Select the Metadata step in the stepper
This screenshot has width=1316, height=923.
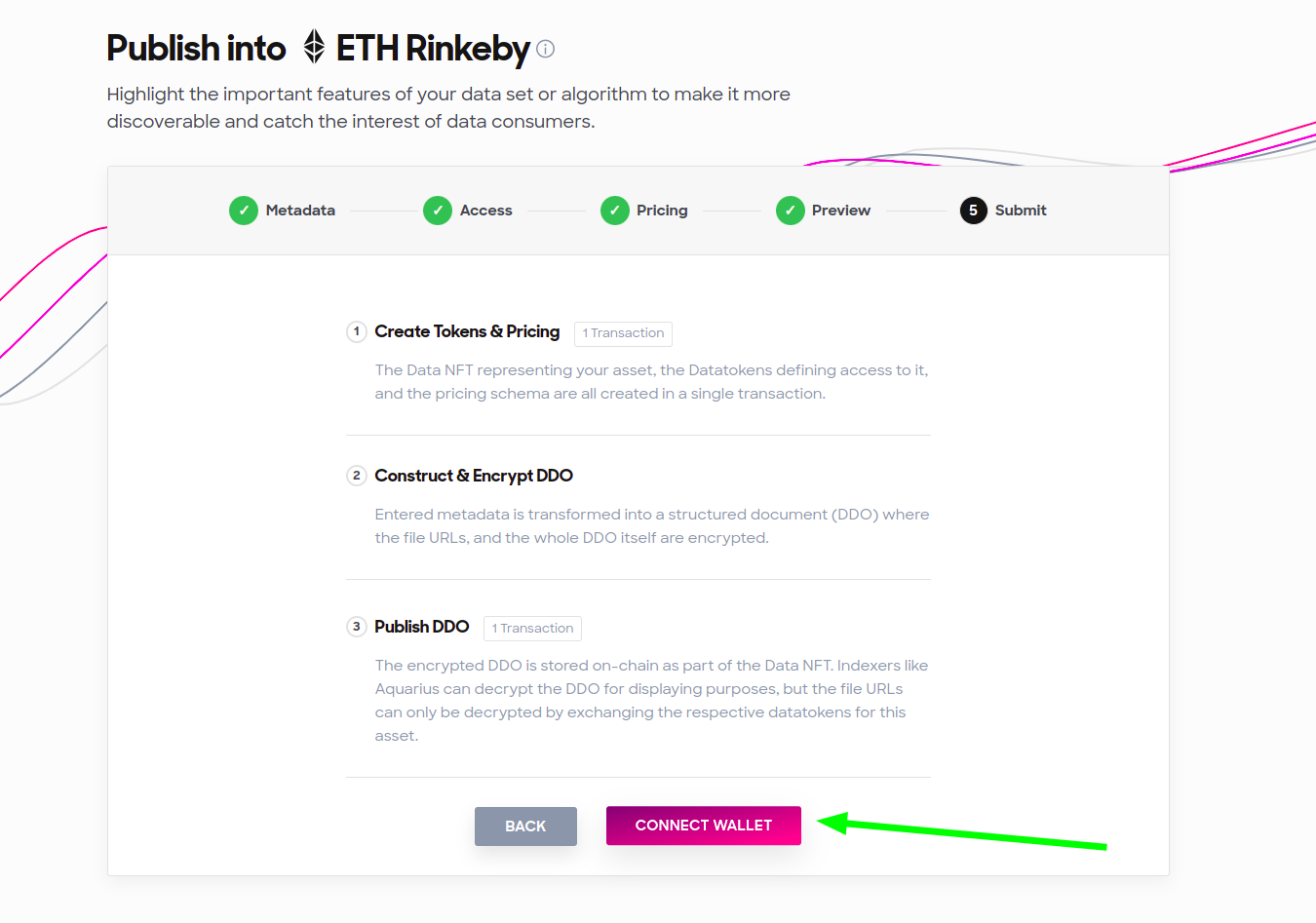pos(300,210)
